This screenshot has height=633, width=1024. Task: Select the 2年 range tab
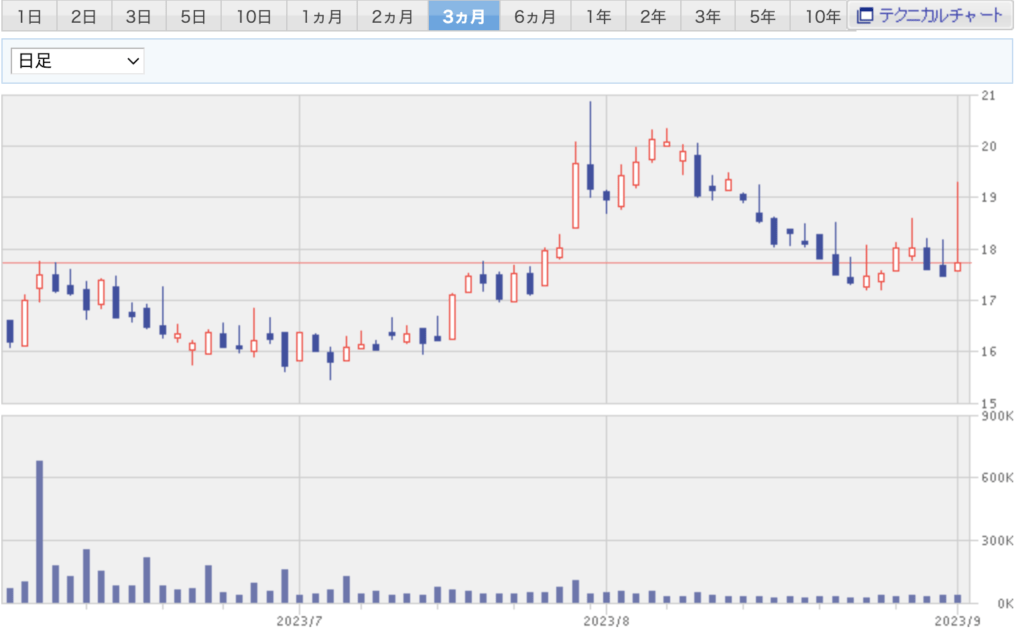653,16
